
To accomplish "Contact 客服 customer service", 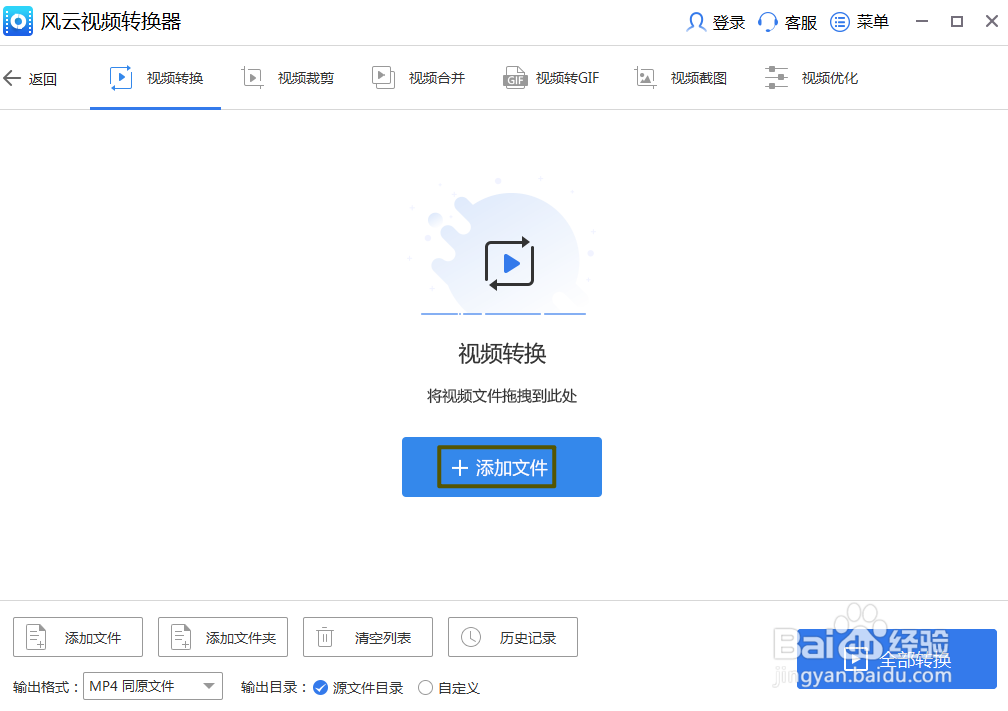I will tap(787, 22).
